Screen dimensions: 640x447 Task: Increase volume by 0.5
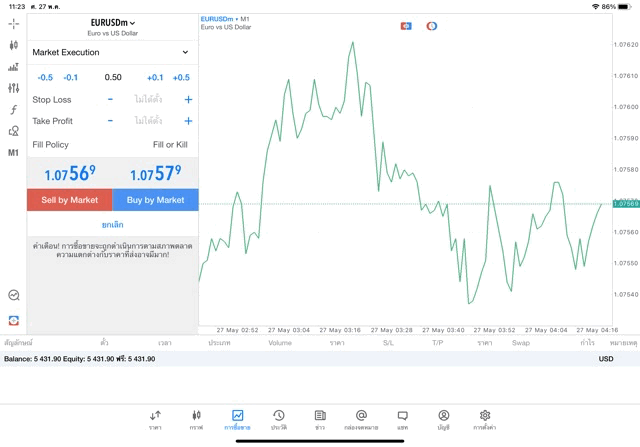(181, 78)
